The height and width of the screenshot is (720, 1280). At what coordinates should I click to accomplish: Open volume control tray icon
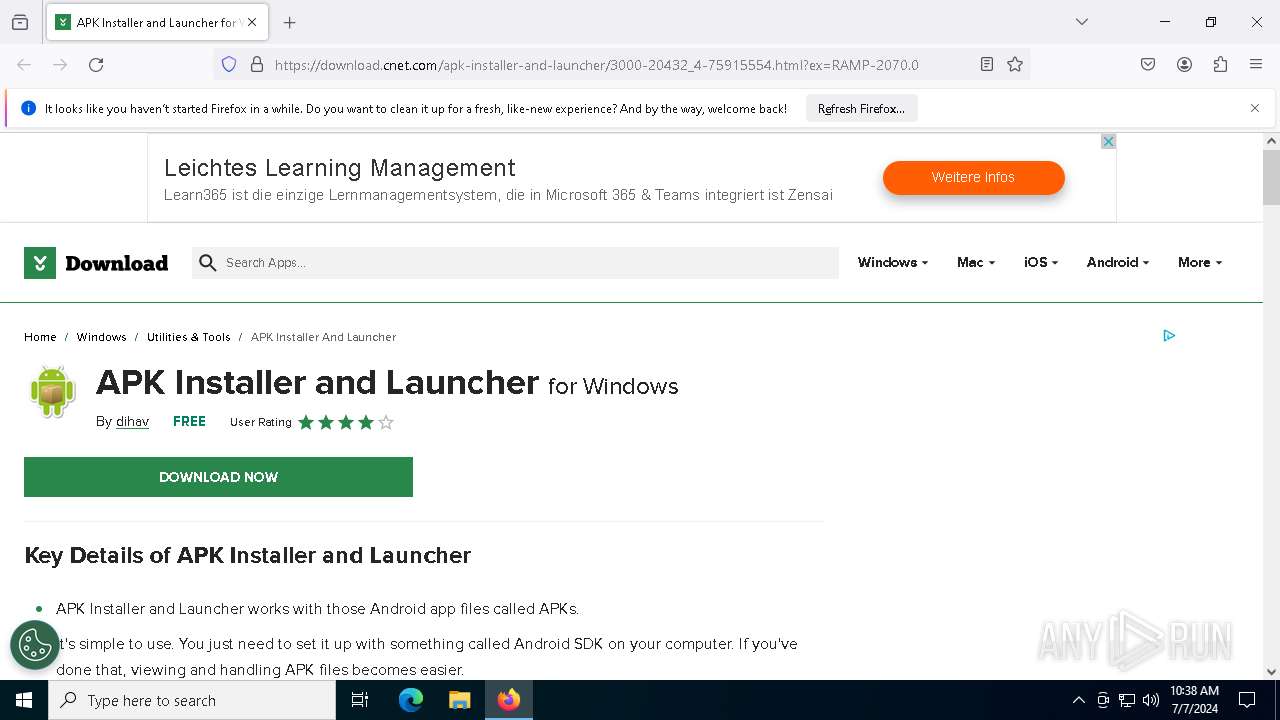point(1151,700)
